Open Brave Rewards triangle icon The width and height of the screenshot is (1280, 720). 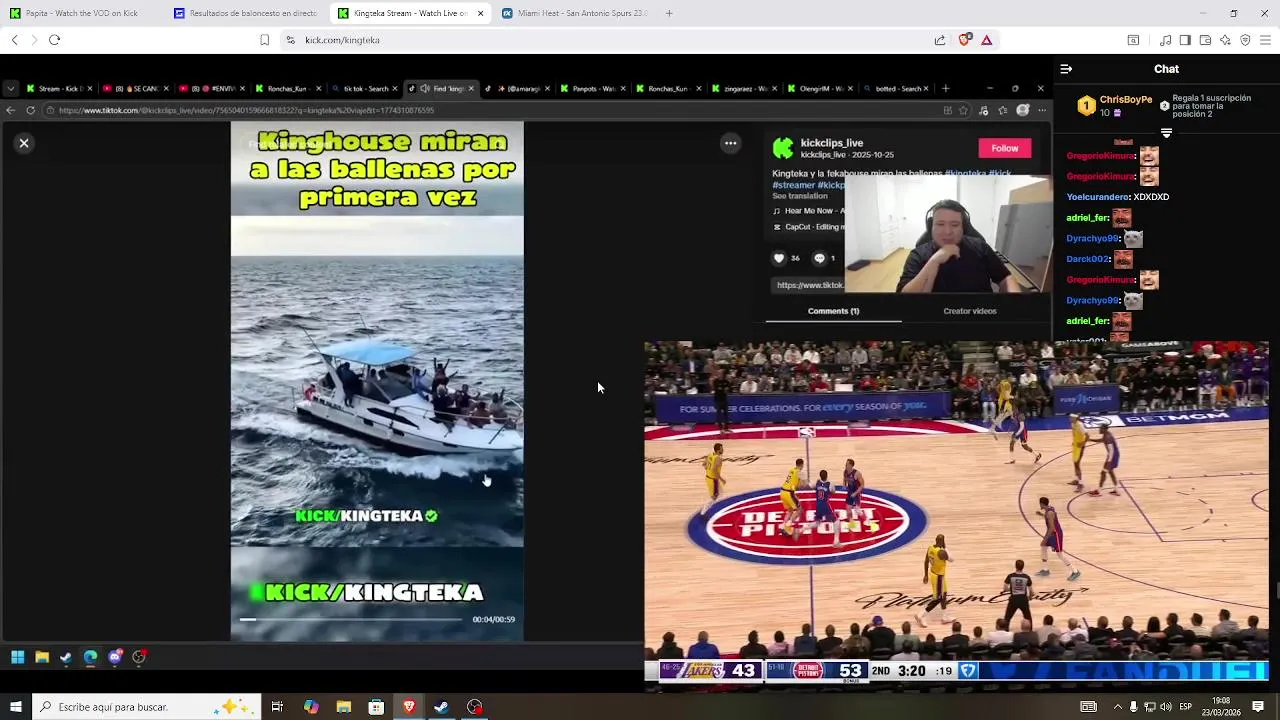coord(986,40)
